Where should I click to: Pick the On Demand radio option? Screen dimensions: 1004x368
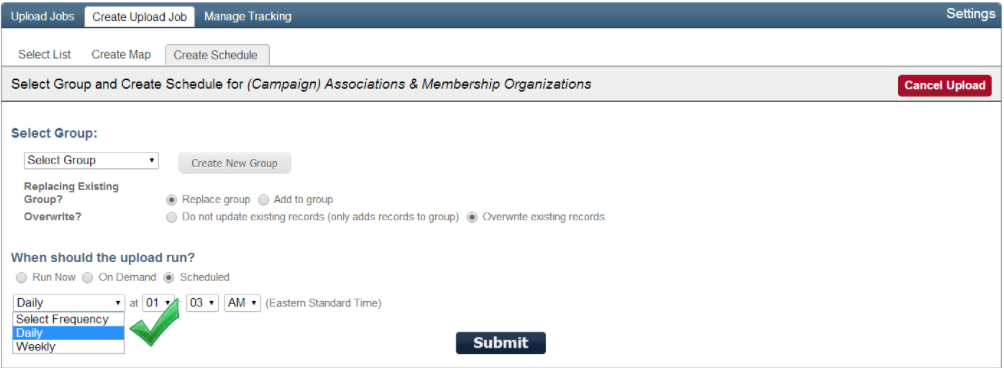point(88,278)
